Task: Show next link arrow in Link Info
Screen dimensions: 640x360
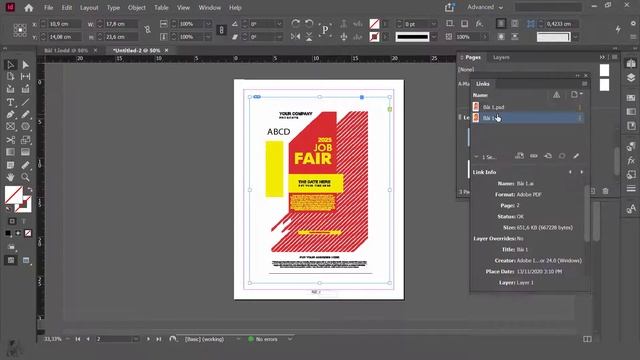Action: [x=582, y=172]
